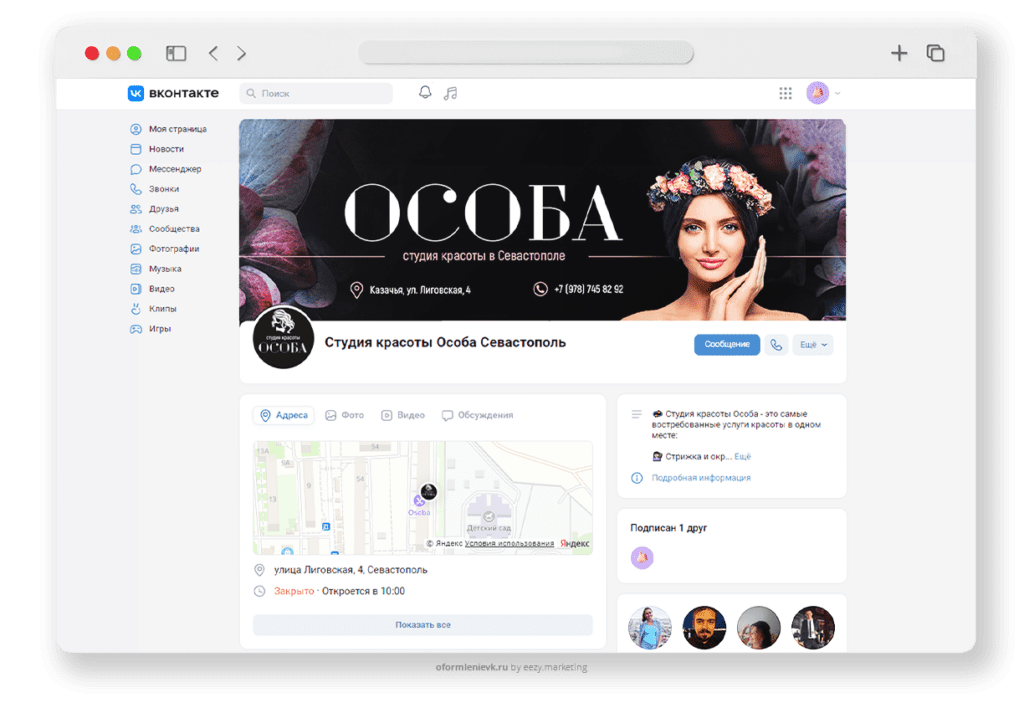Click the Яндекс logo on map
This screenshot has height=708, width=1024.
[x=575, y=543]
